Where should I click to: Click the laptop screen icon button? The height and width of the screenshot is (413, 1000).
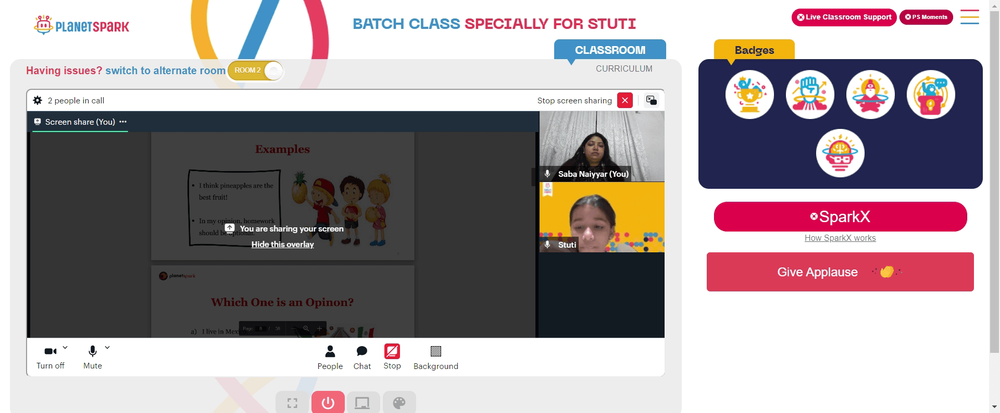point(363,403)
